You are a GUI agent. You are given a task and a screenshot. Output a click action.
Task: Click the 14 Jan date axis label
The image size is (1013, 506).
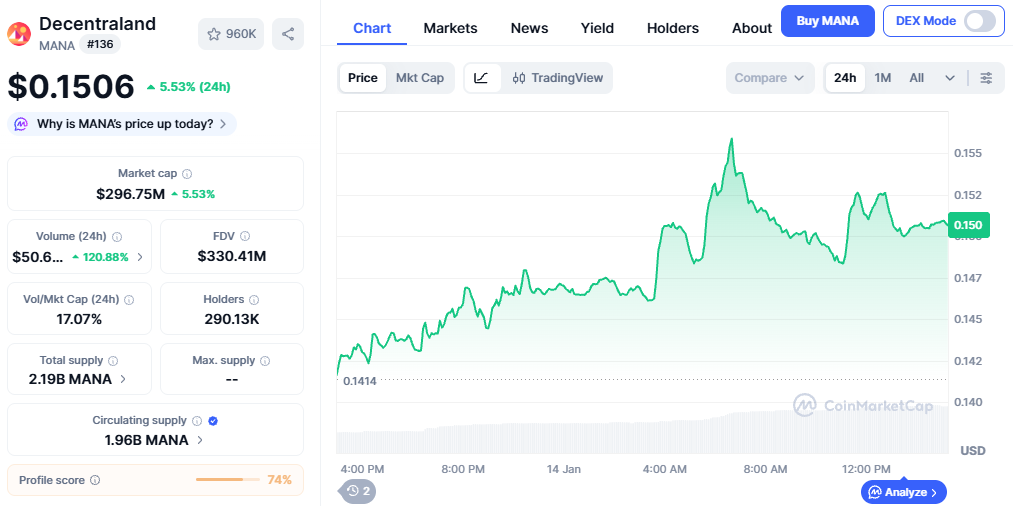563,469
